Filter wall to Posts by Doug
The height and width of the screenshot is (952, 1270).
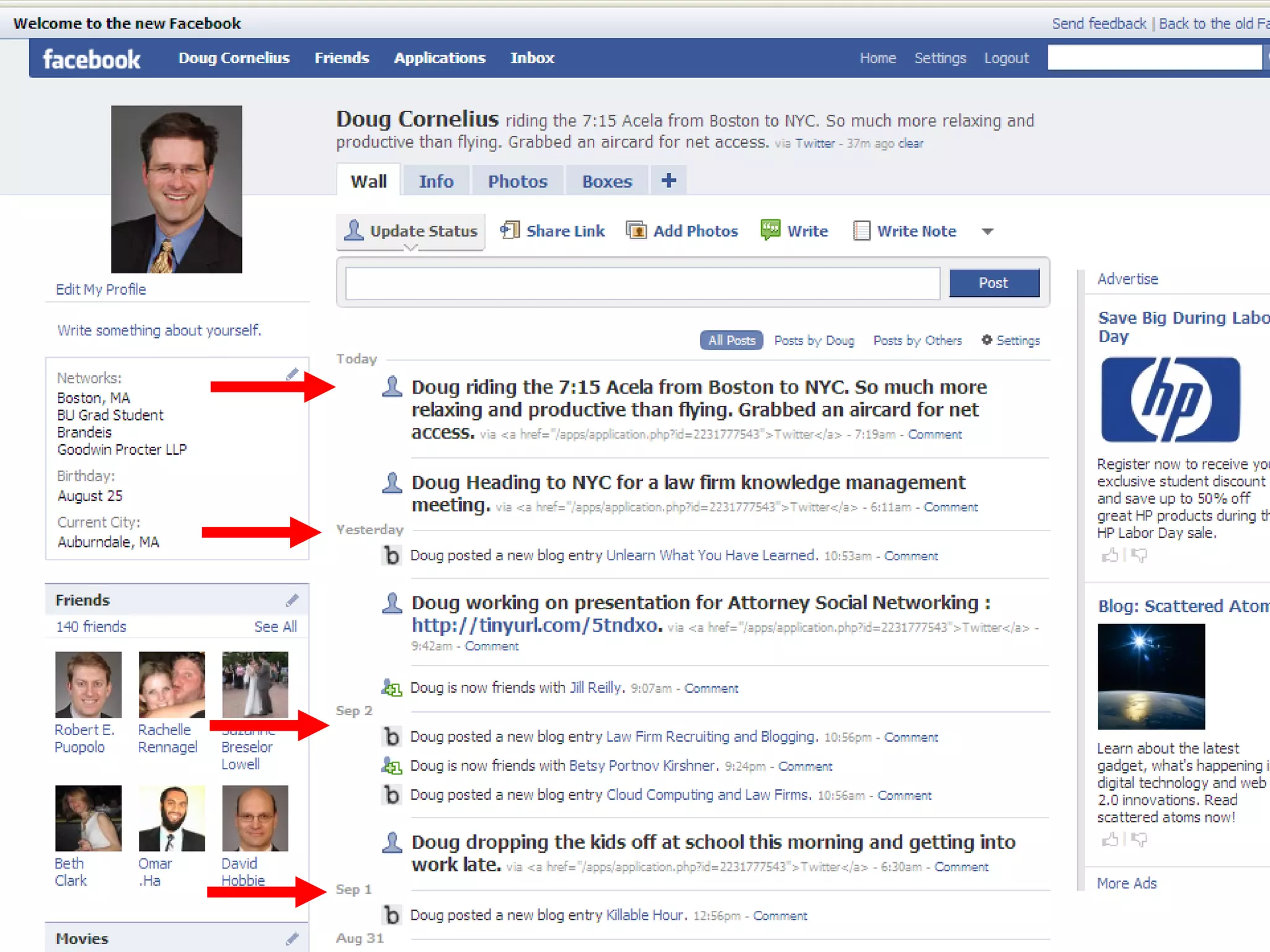pos(814,340)
